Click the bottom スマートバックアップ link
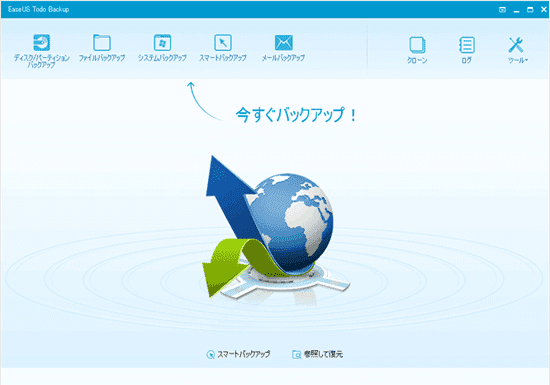This screenshot has width=550, height=385. [x=238, y=354]
